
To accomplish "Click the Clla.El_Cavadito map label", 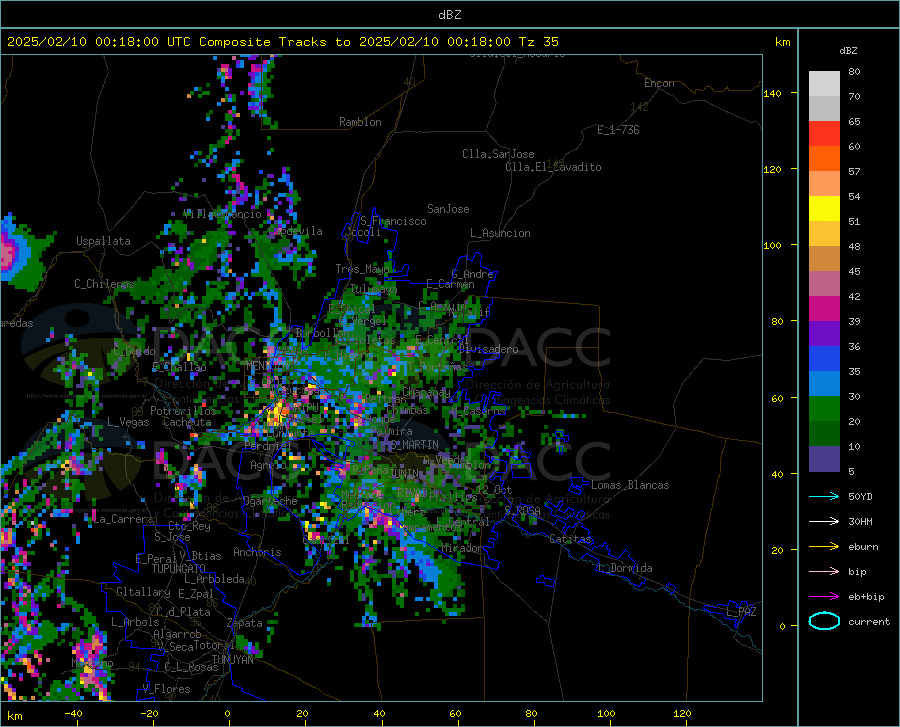I will point(553,167).
